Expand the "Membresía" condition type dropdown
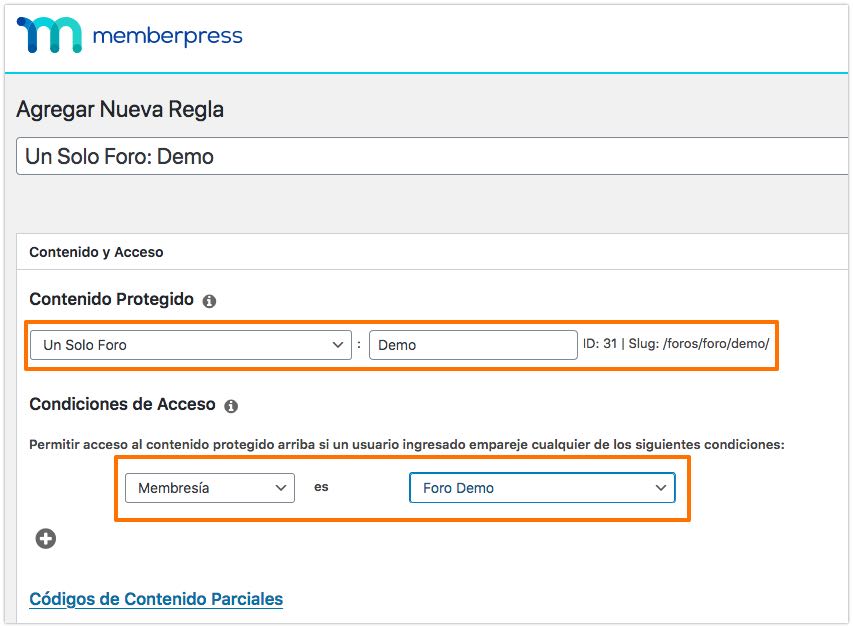 209,488
